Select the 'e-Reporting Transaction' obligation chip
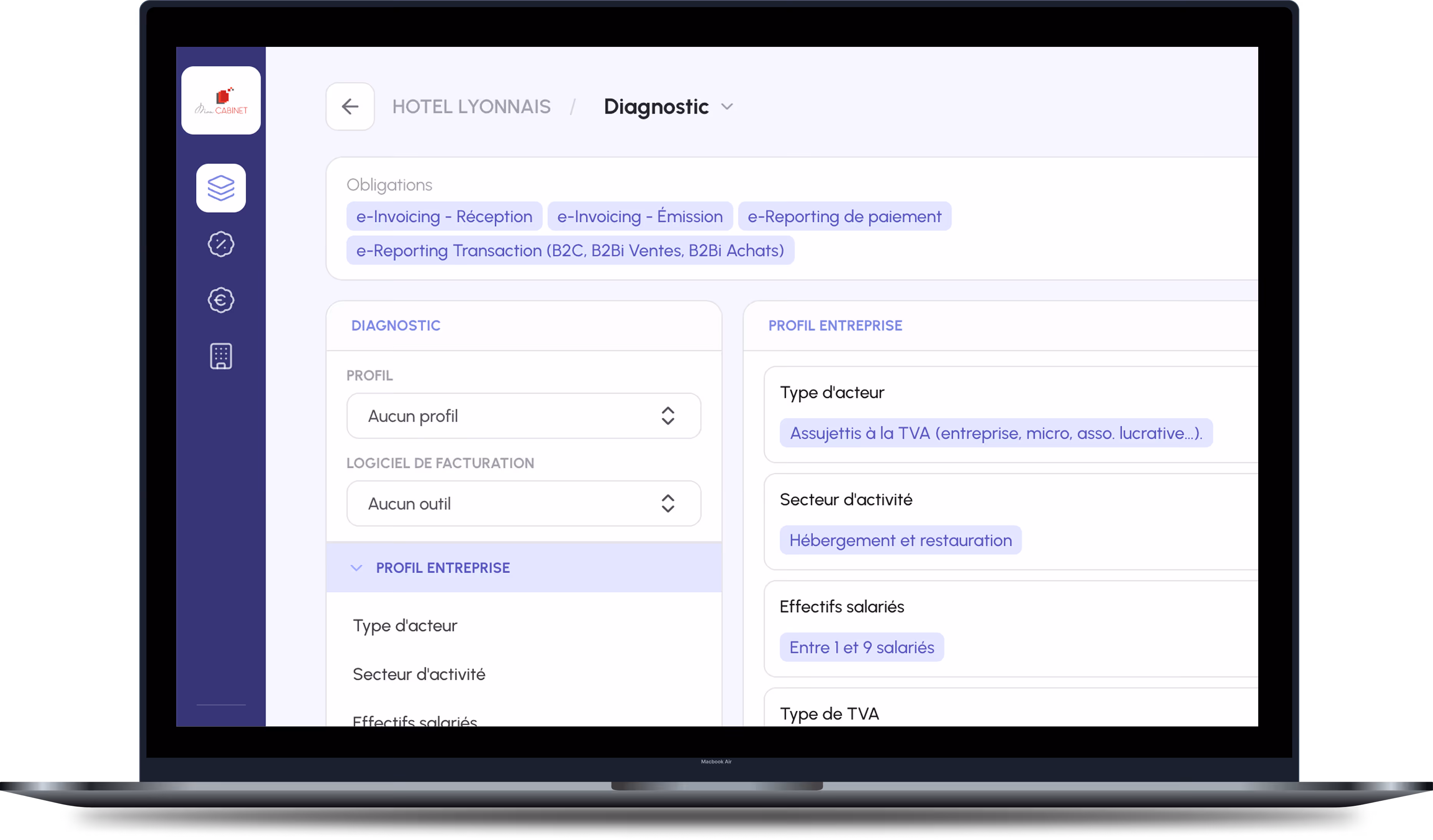The width and height of the screenshot is (1433, 840). click(570, 250)
